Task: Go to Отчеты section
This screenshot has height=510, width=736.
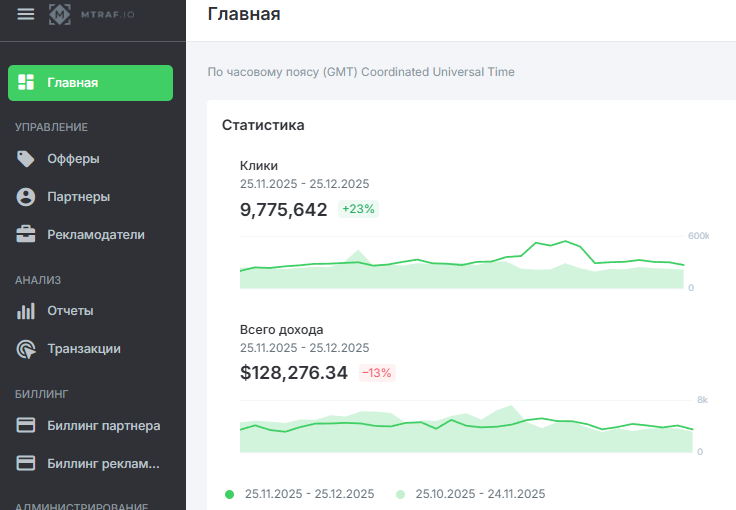Action: (x=70, y=311)
